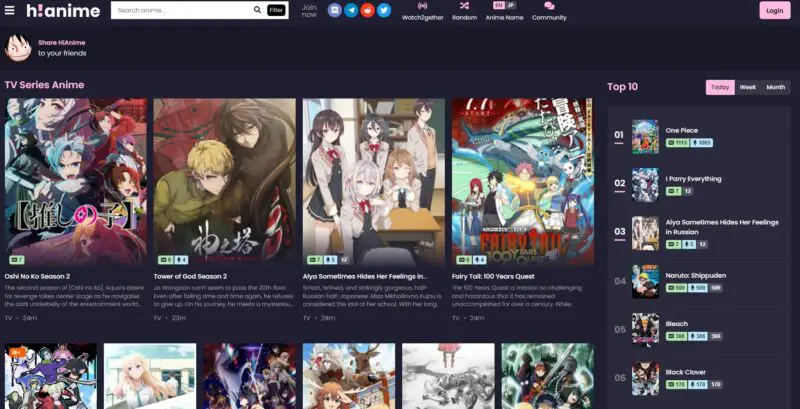Click the HiAnime logo

[x=62, y=10]
